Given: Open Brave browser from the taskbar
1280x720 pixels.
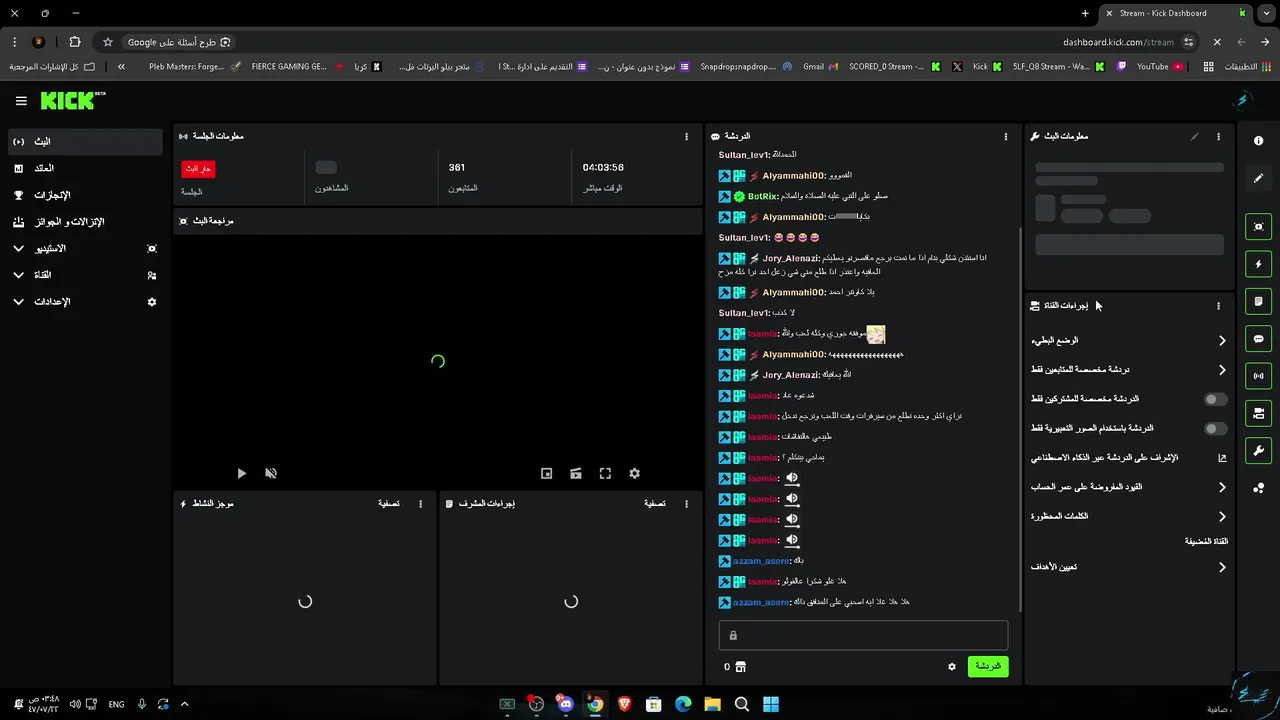Looking at the screenshot, I should pos(624,704).
